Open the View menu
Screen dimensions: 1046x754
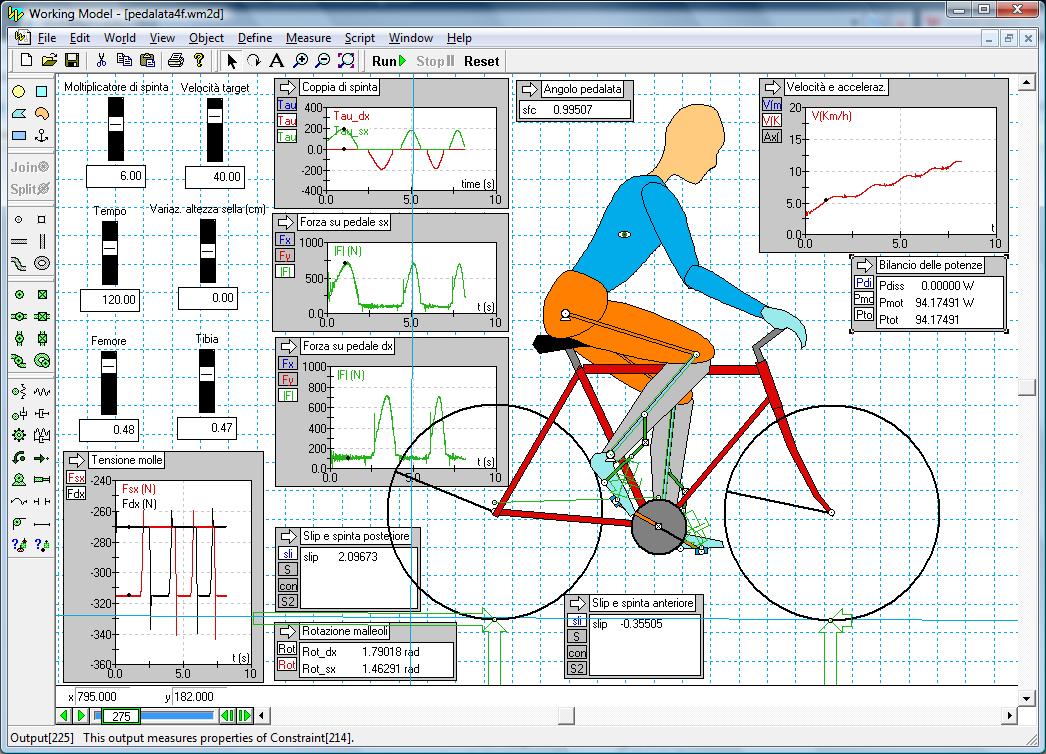162,38
